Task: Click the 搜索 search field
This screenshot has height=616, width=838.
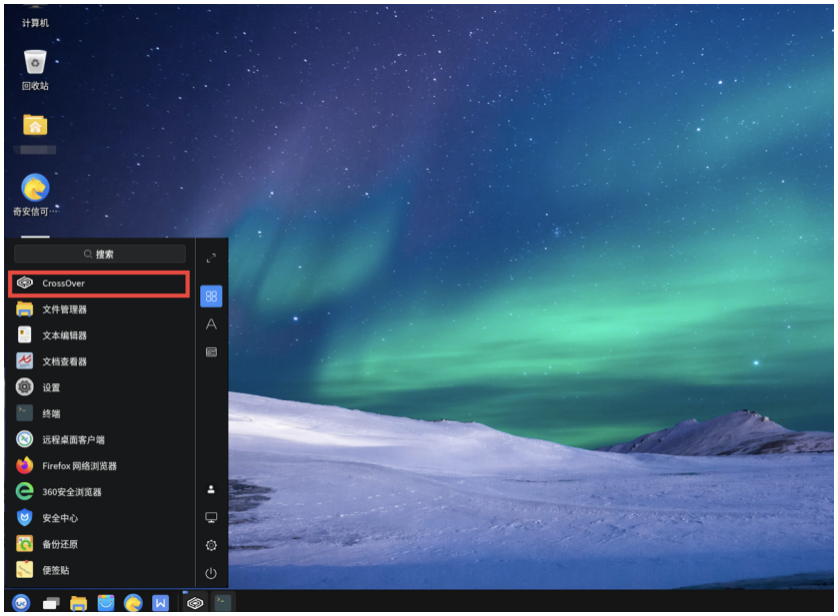Action: [100, 255]
